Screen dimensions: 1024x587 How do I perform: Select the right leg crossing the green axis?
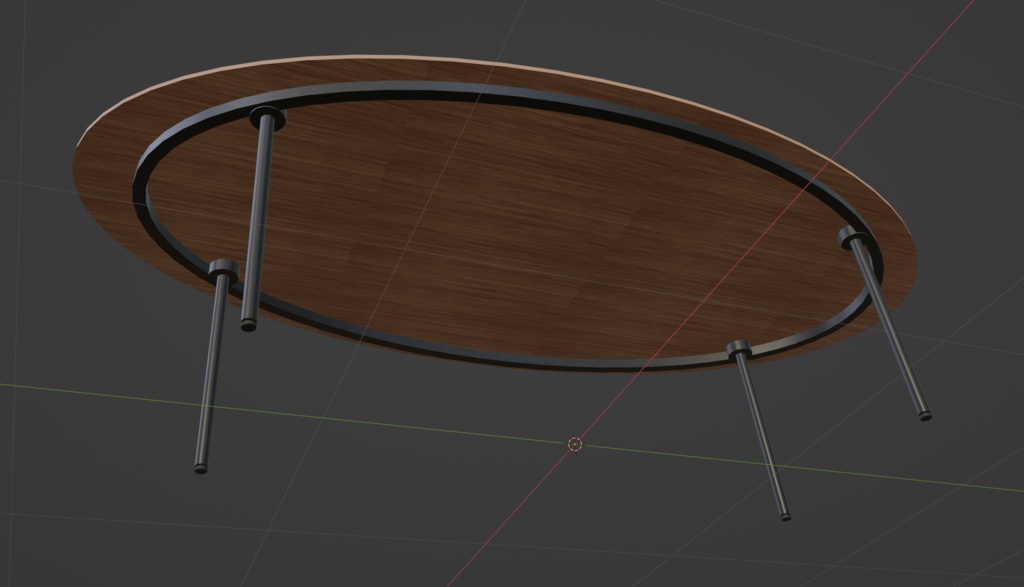tap(761, 430)
